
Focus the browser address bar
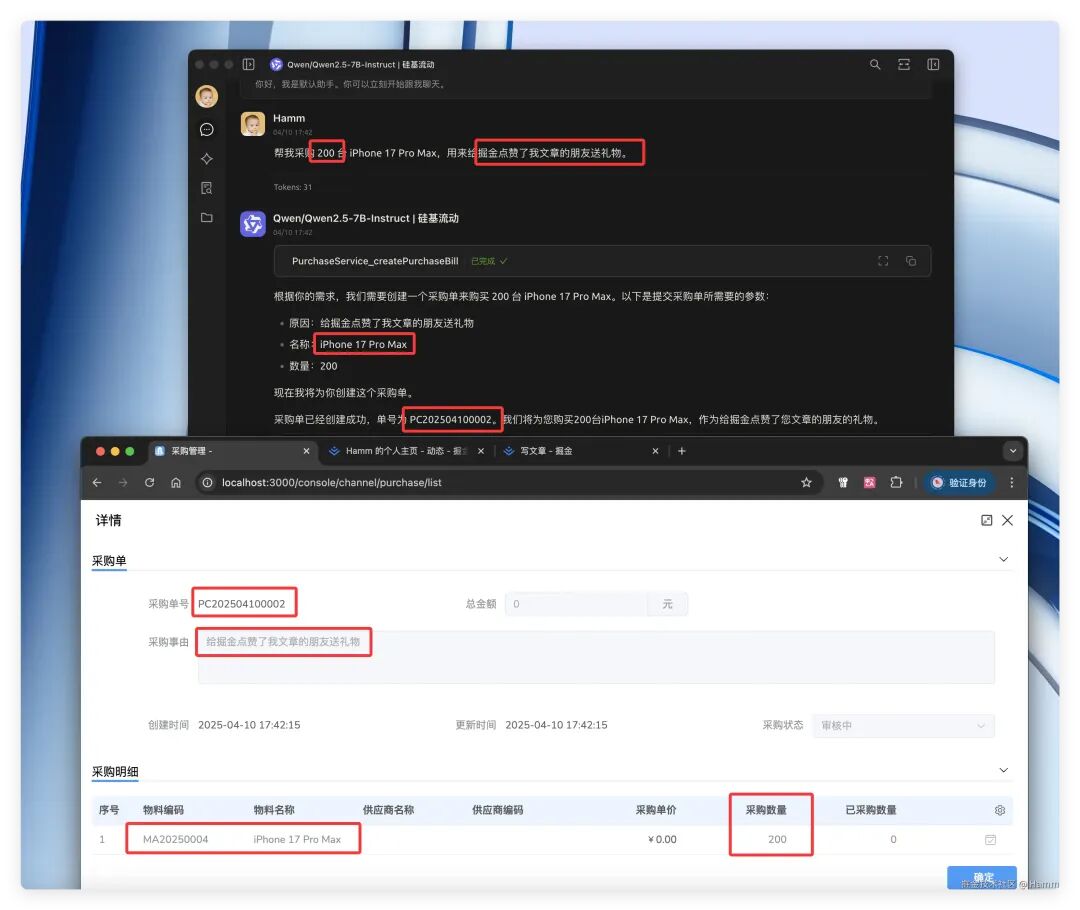click(510, 482)
